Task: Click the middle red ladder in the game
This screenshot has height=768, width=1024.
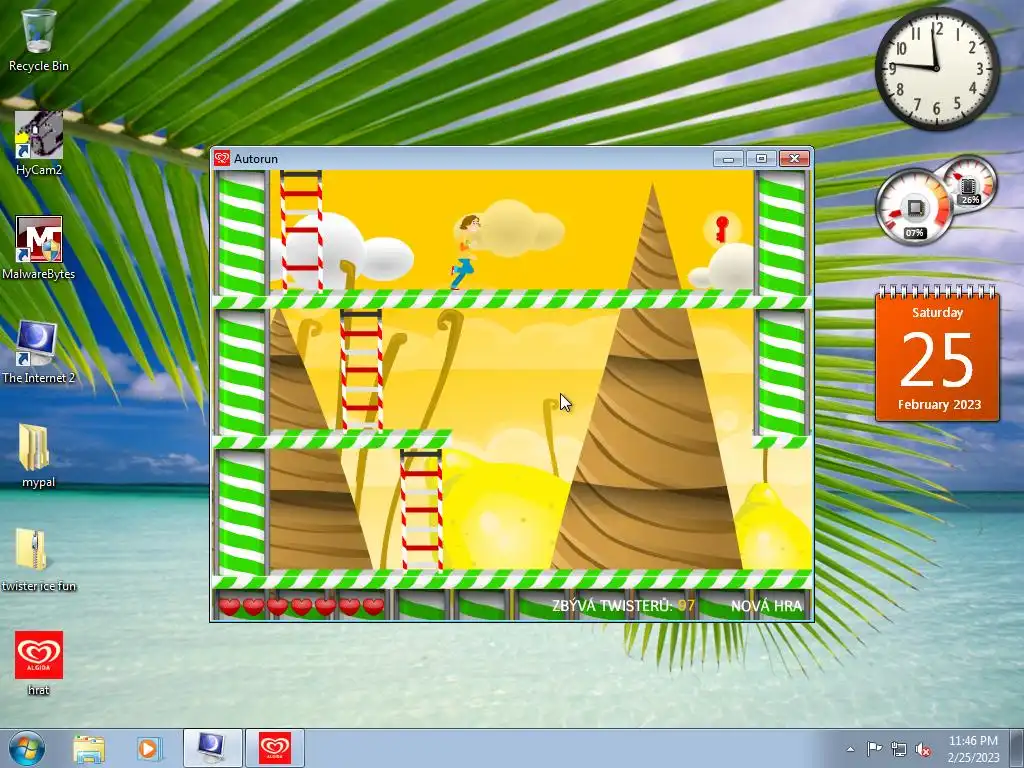Action: (361, 370)
